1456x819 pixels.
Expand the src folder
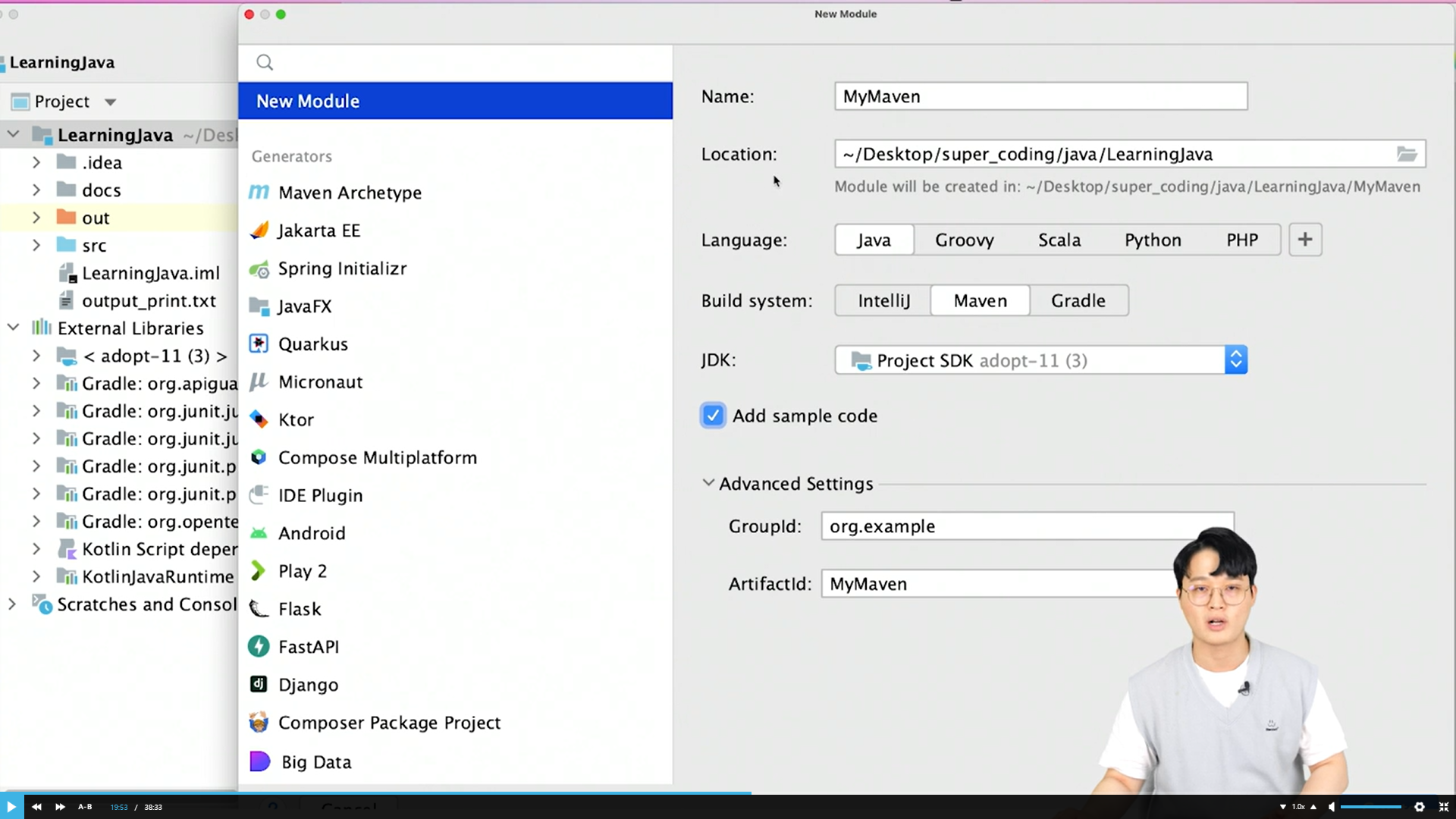[x=36, y=245]
